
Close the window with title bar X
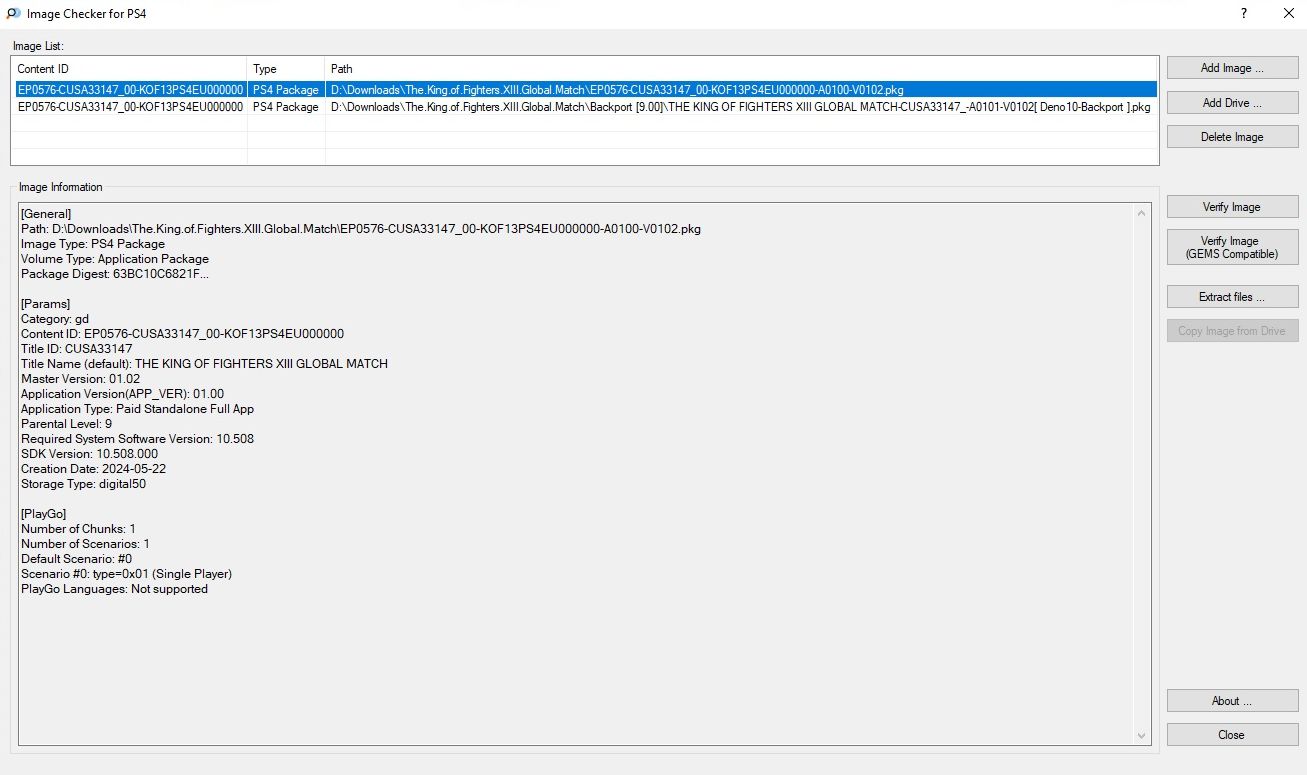(x=1289, y=14)
